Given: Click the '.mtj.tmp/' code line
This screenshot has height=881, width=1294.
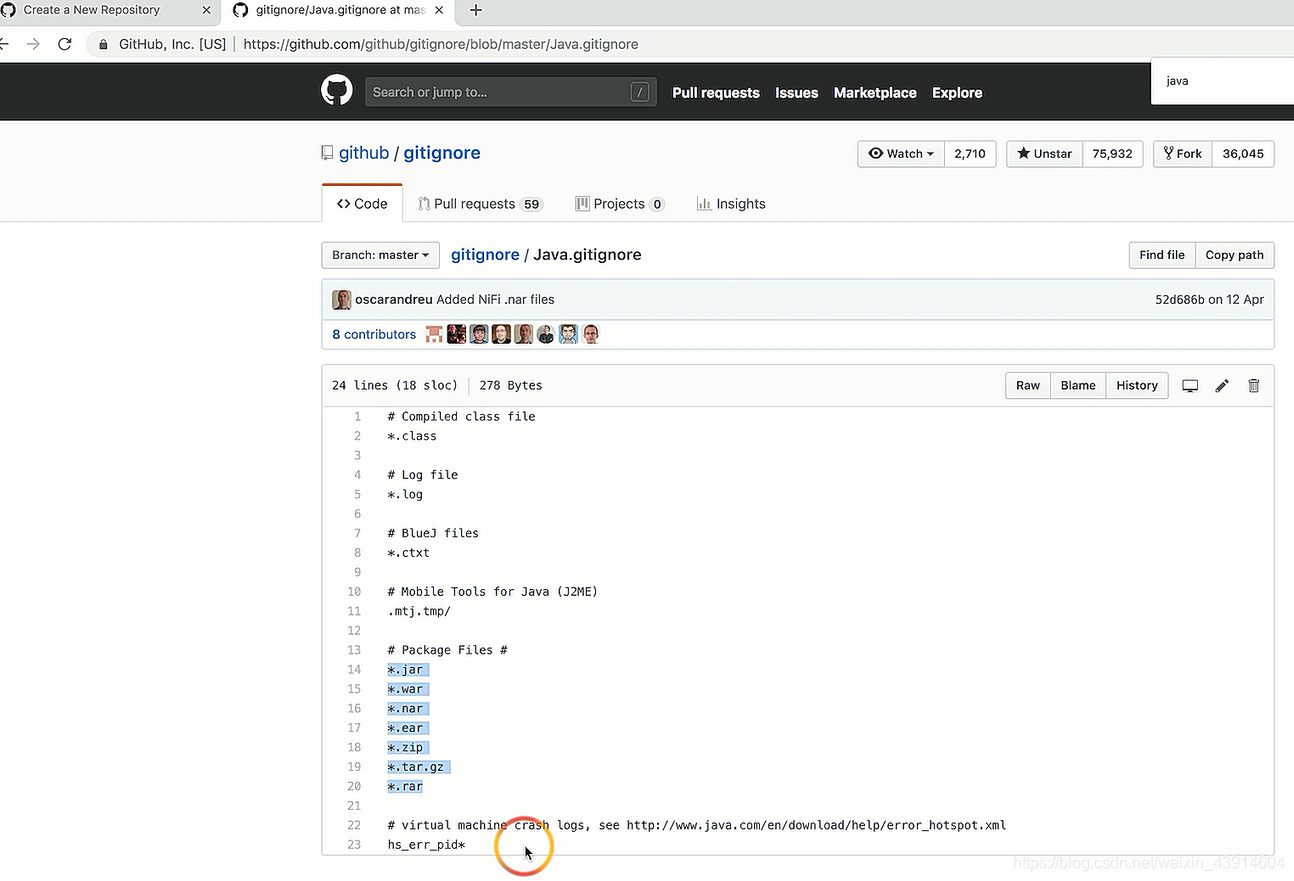Looking at the screenshot, I should pos(419,612).
